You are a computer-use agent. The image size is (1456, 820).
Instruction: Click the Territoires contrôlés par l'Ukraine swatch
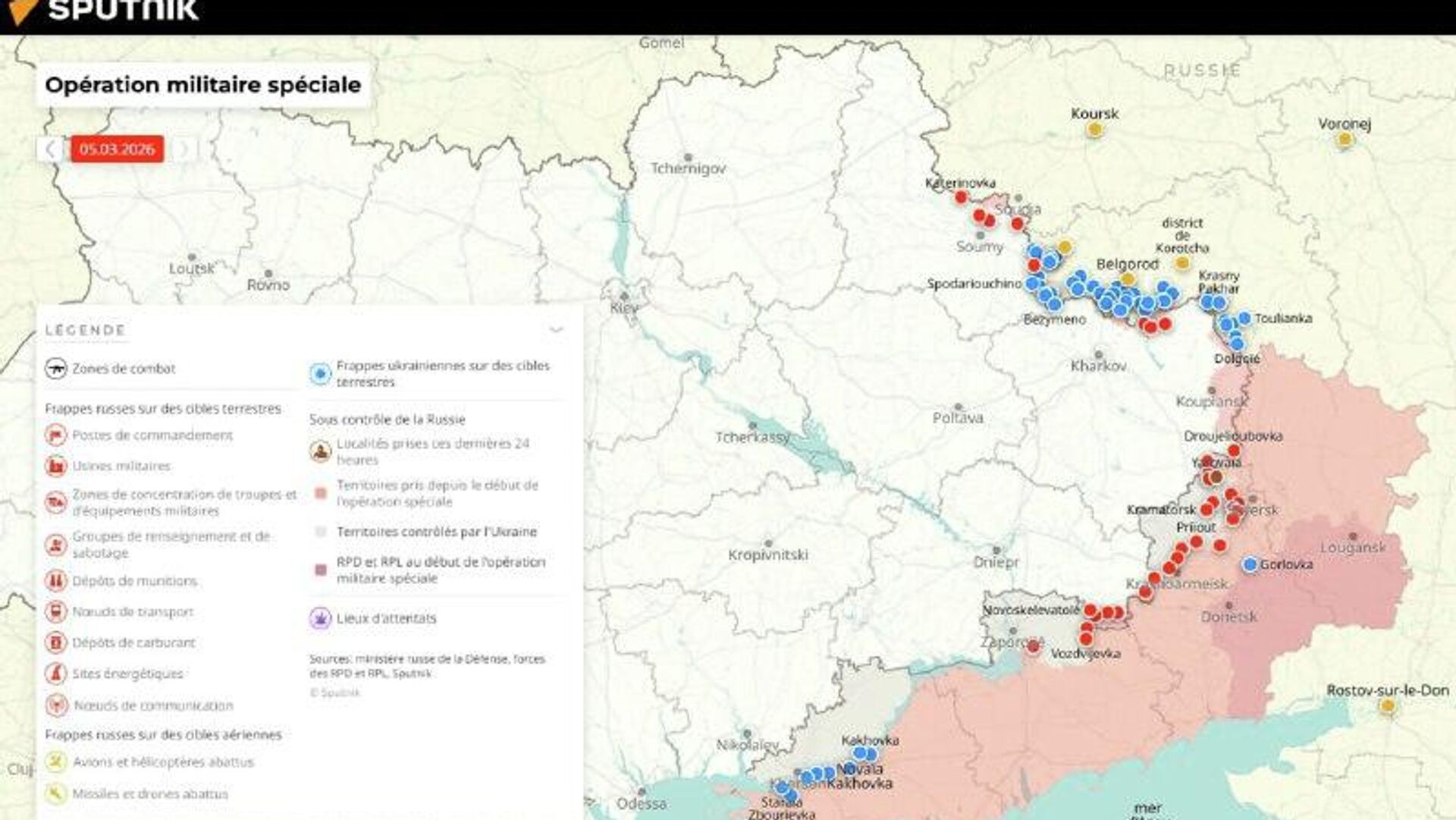point(320,532)
